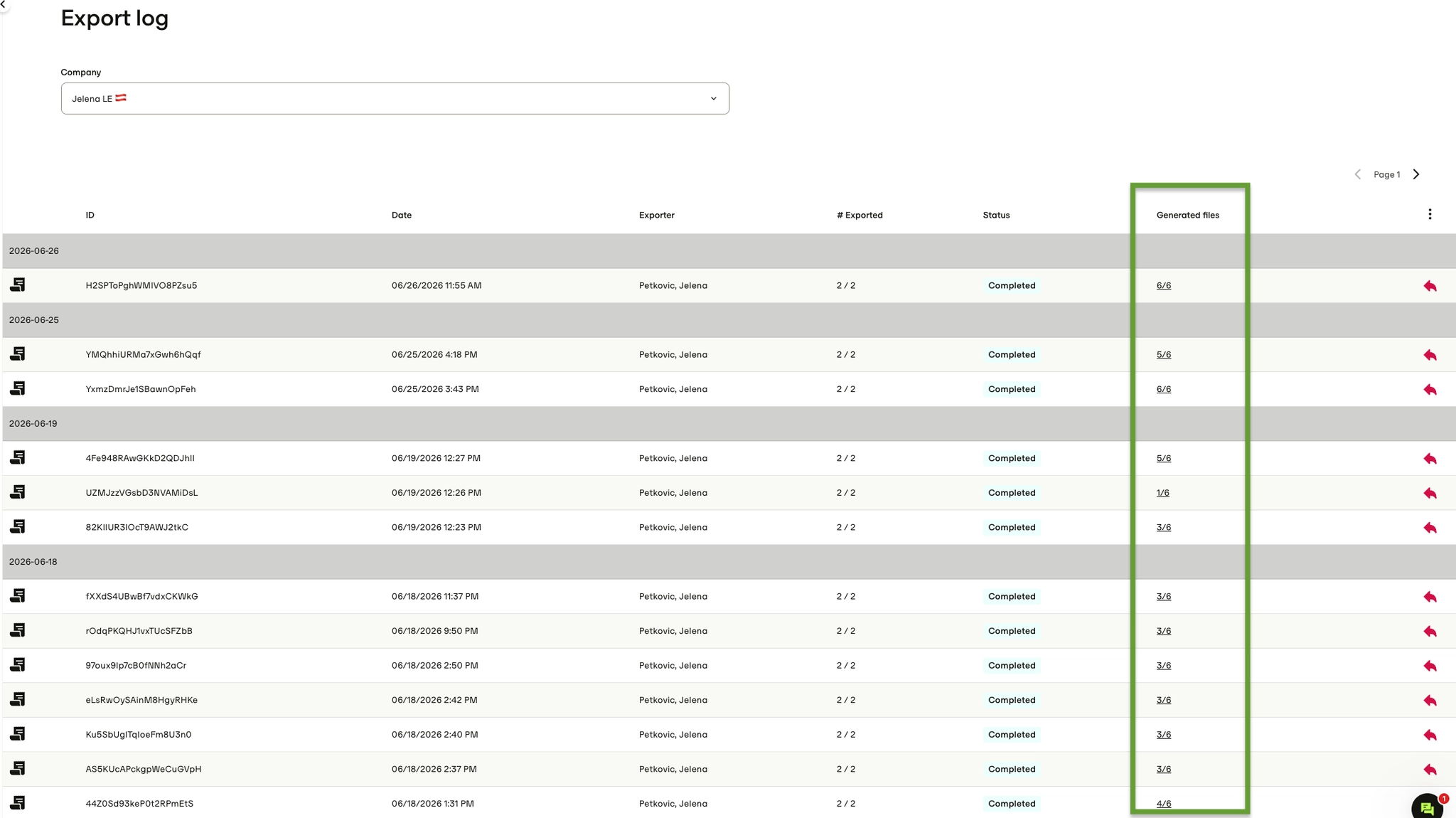The image size is (1456, 818).
Task: Click the export icon for row YMQhhiURMa7xGwh6hQqf
Action: [x=18, y=354]
